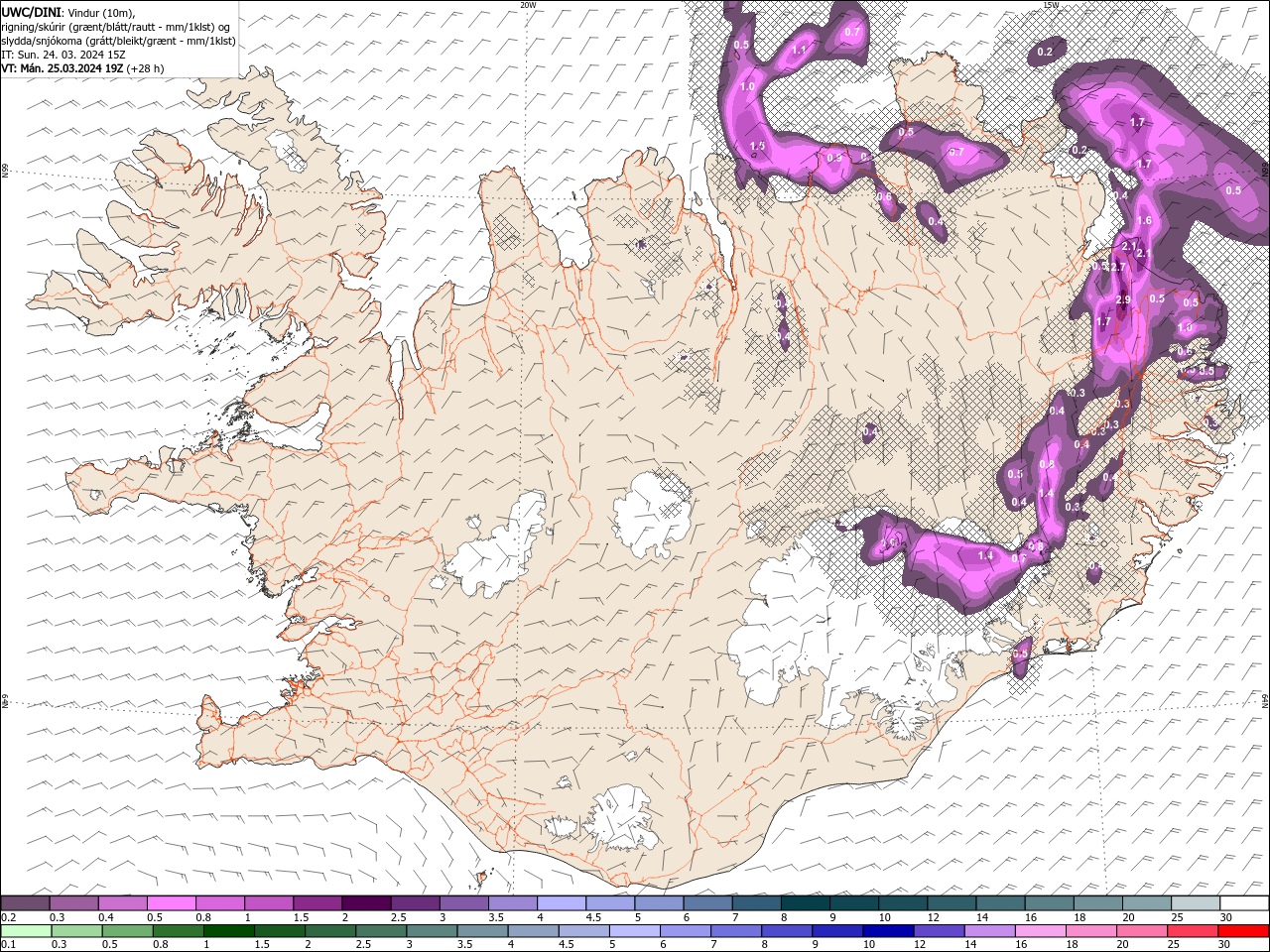1270x952 pixels.
Task: Click the darkest green swatch labeled 1
Action: 228,931
